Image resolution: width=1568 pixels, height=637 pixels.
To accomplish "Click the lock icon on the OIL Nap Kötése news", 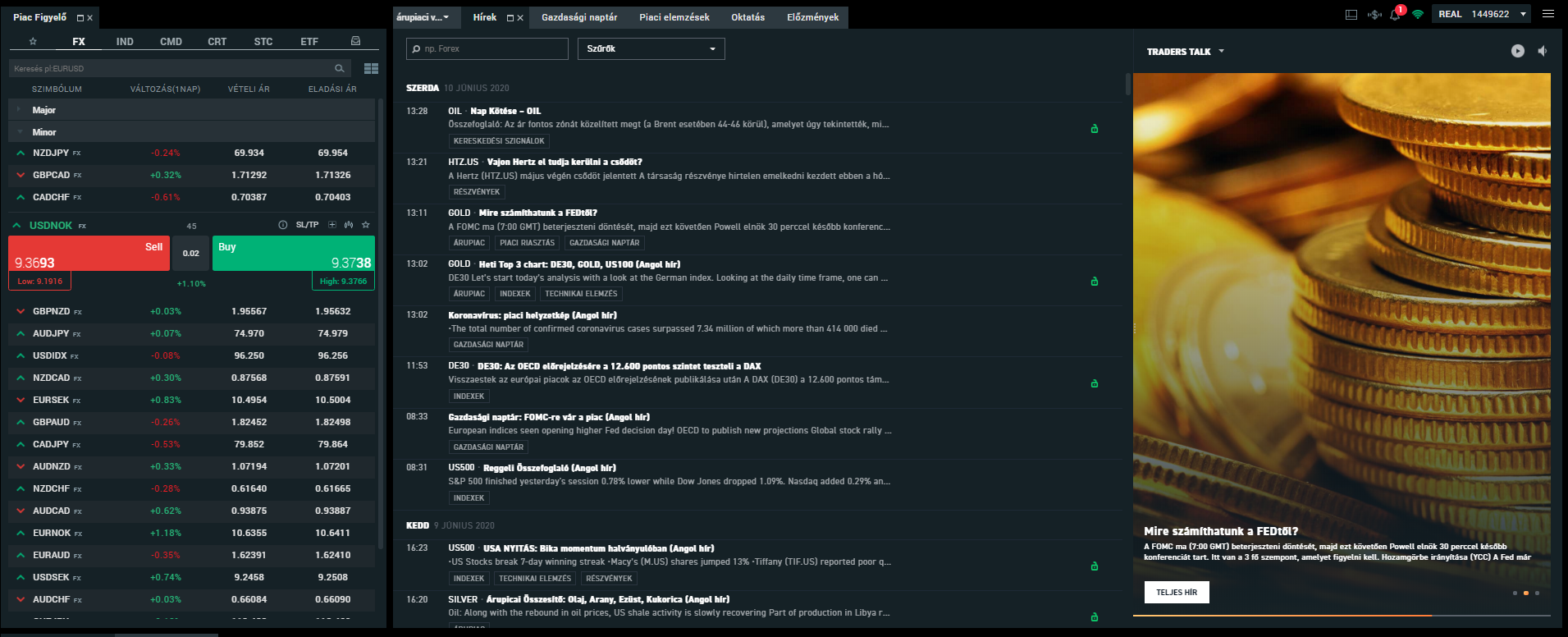I will [1095, 129].
